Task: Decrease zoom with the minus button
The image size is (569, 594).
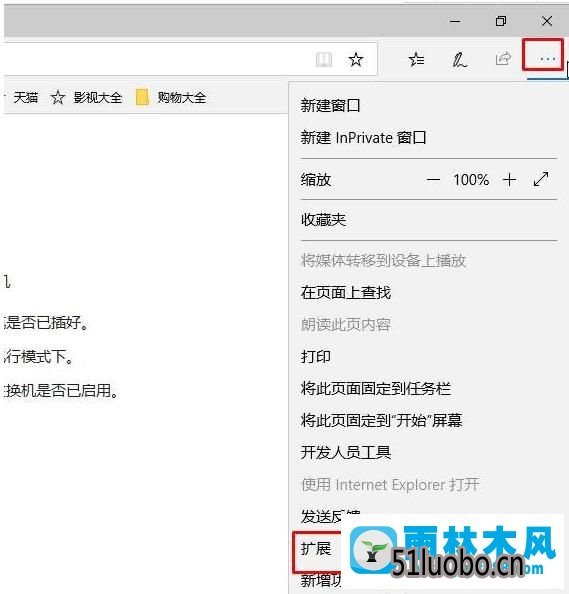Action: 433,180
